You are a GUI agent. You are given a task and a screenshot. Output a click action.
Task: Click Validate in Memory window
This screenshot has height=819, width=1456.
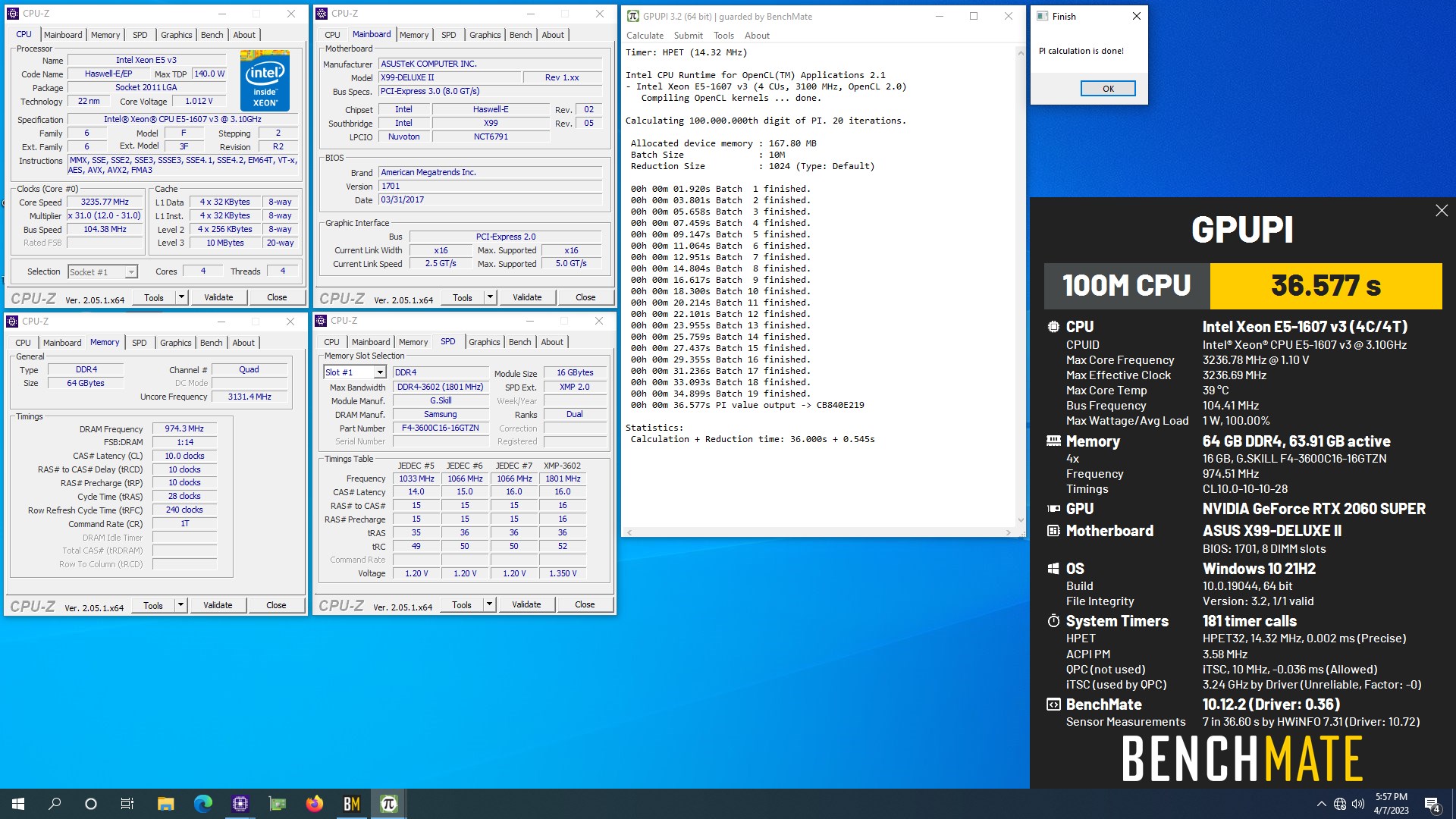tap(218, 605)
